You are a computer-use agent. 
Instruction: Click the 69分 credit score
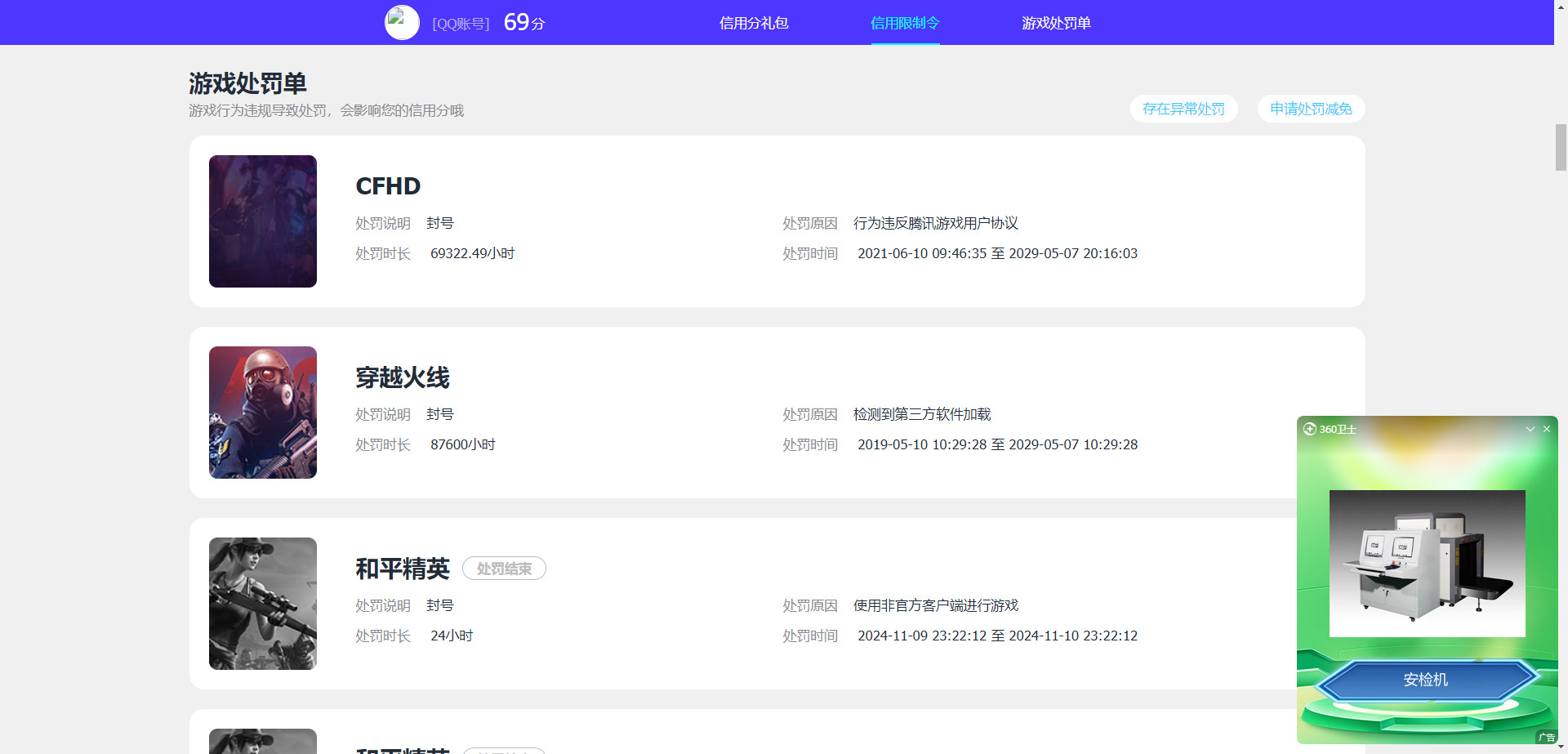pyautogui.click(x=523, y=22)
